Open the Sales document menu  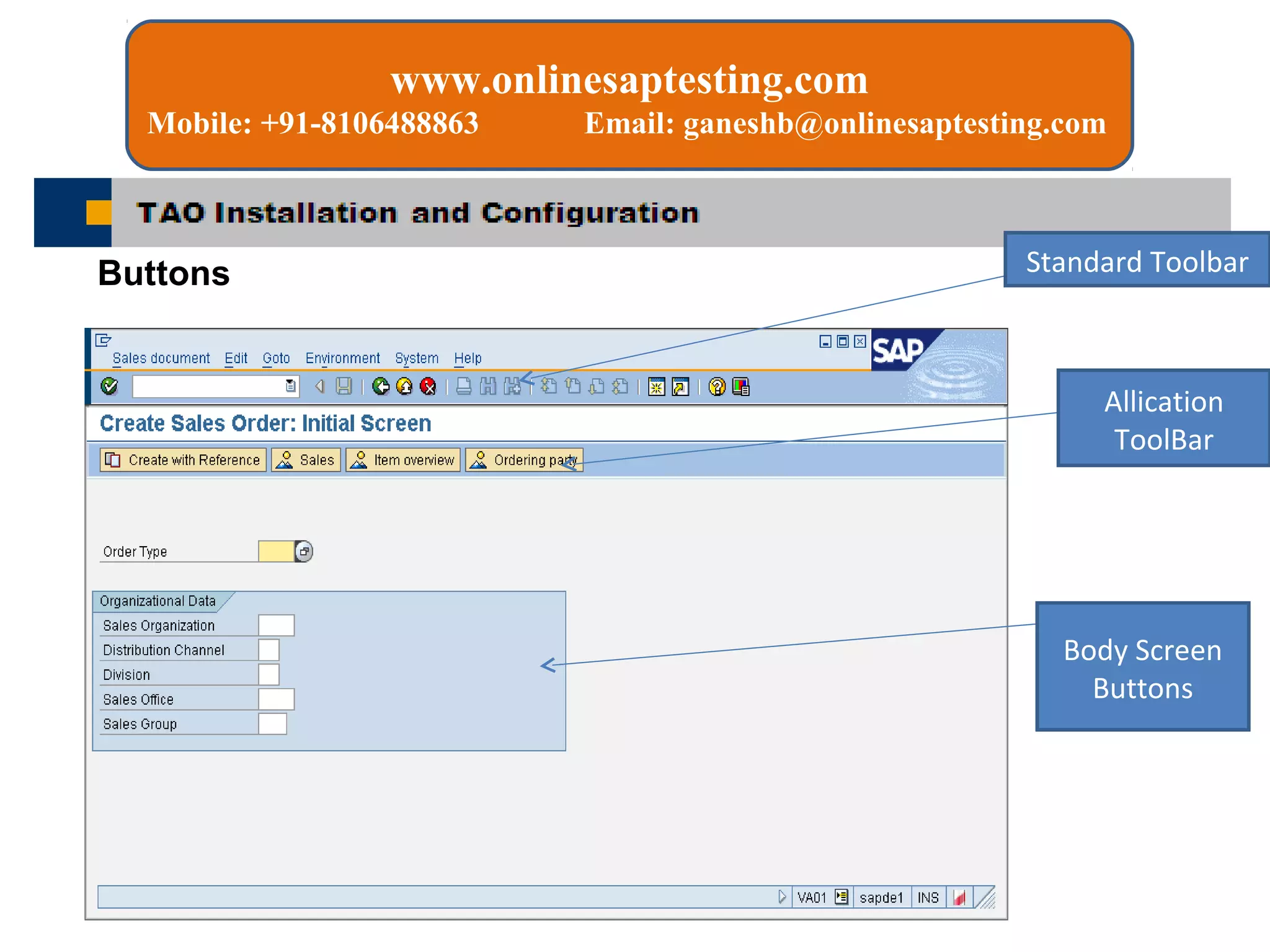(x=161, y=358)
